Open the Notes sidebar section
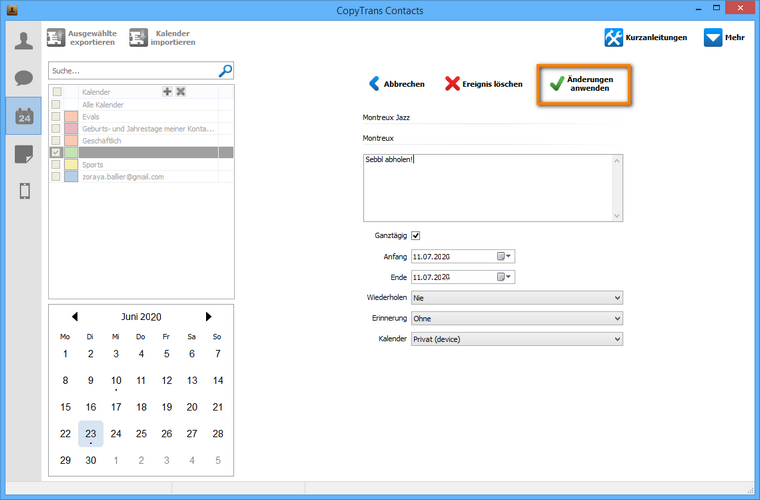 [x=24, y=154]
